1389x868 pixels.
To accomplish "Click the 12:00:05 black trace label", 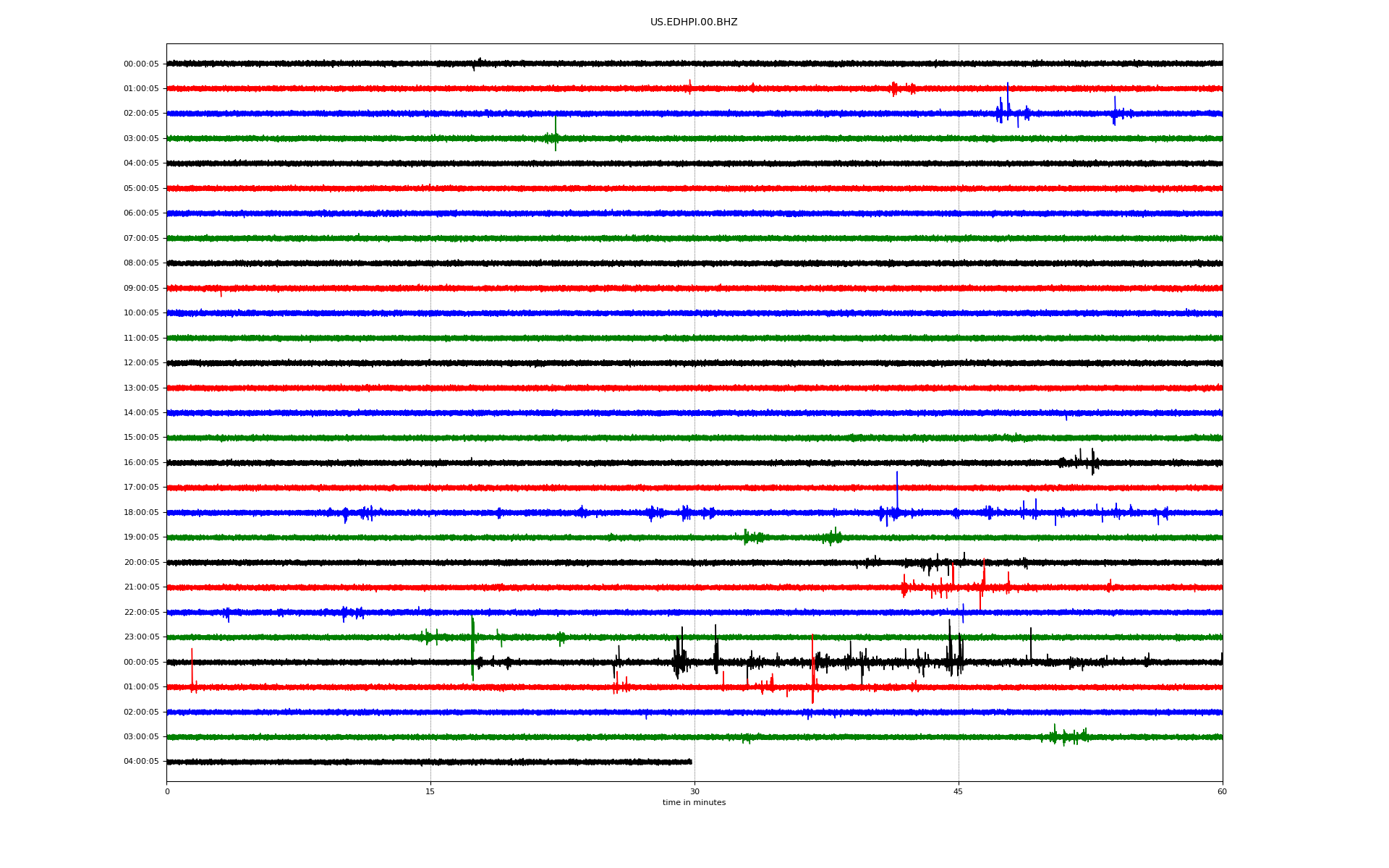I will tap(141, 363).
